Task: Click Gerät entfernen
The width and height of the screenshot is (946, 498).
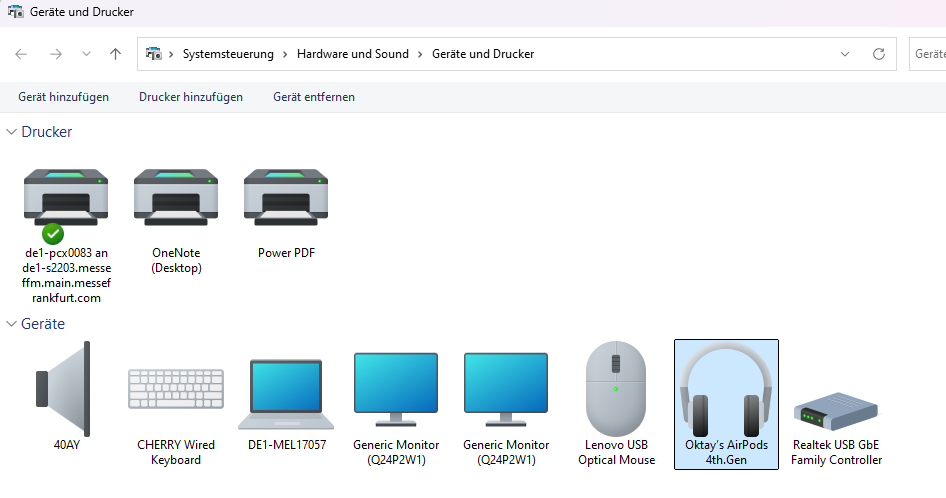Action: click(314, 97)
